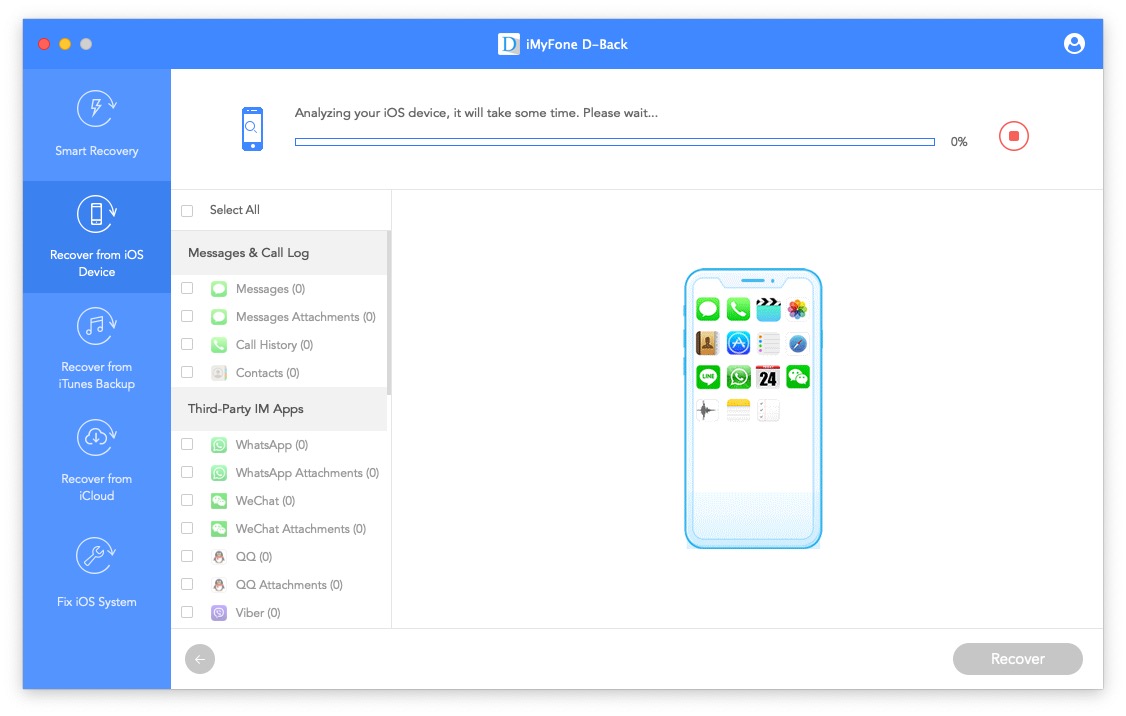Click the video clapperboard icon on phone

pos(768,310)
